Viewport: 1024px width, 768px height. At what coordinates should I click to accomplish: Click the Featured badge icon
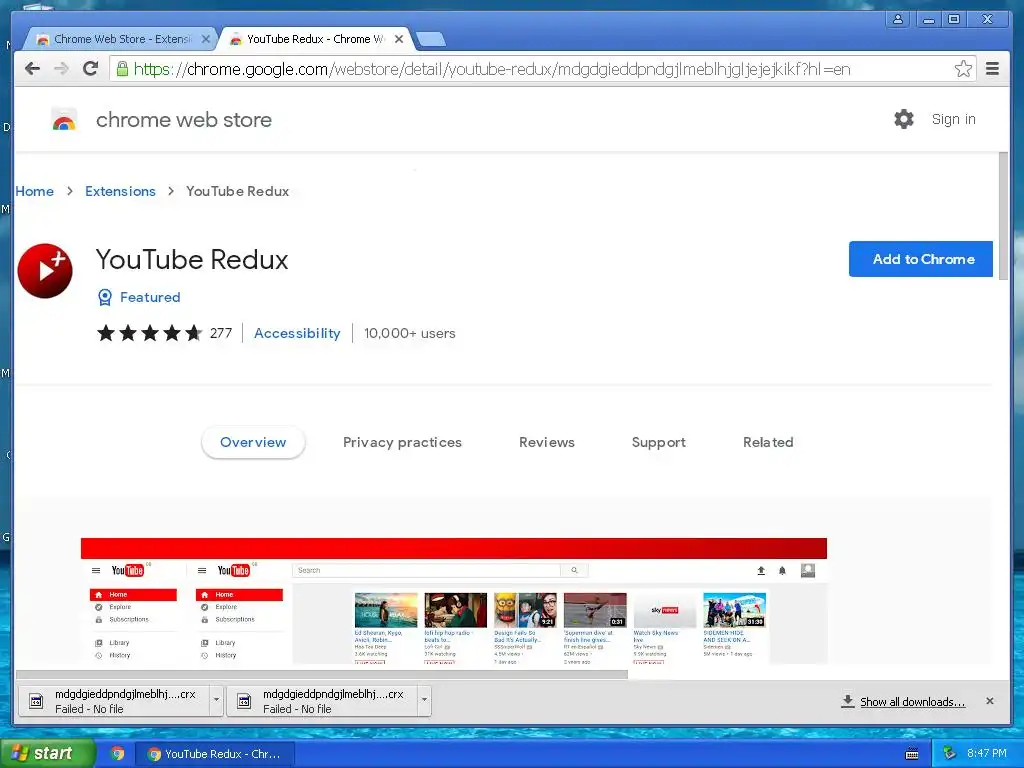tap(104, 298)
